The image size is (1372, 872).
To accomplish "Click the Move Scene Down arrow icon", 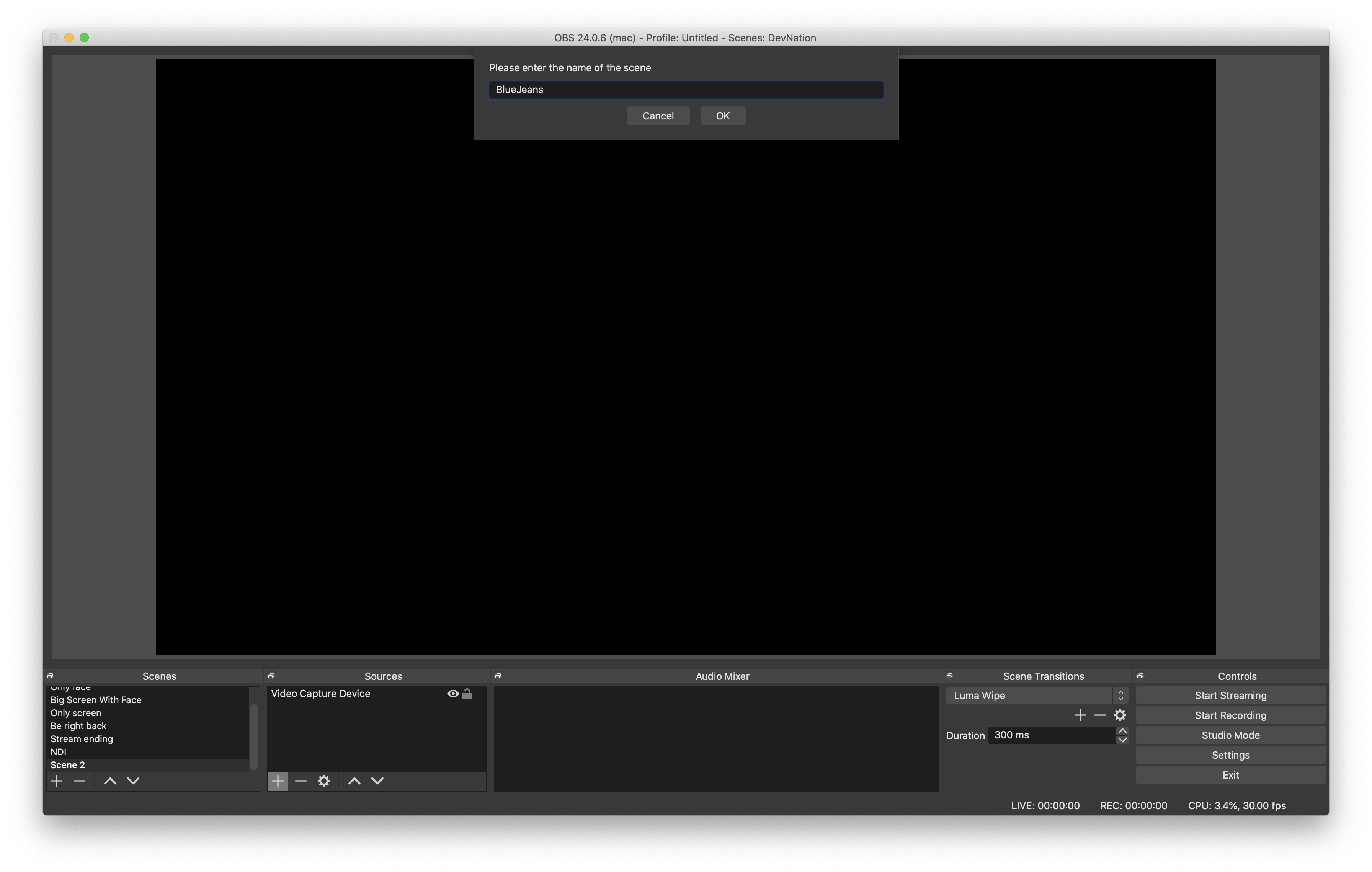I will point(131,780).
